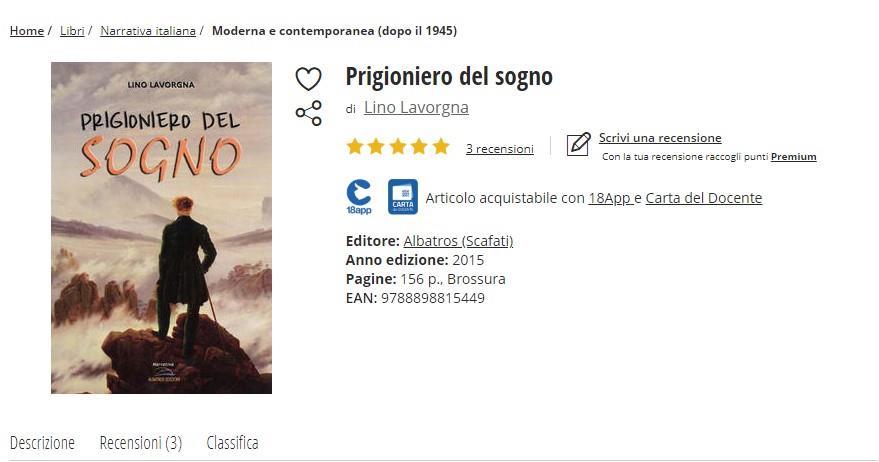Open the 18App info link
Viewport: 879px width, 462px height.
tap(610, 198)
